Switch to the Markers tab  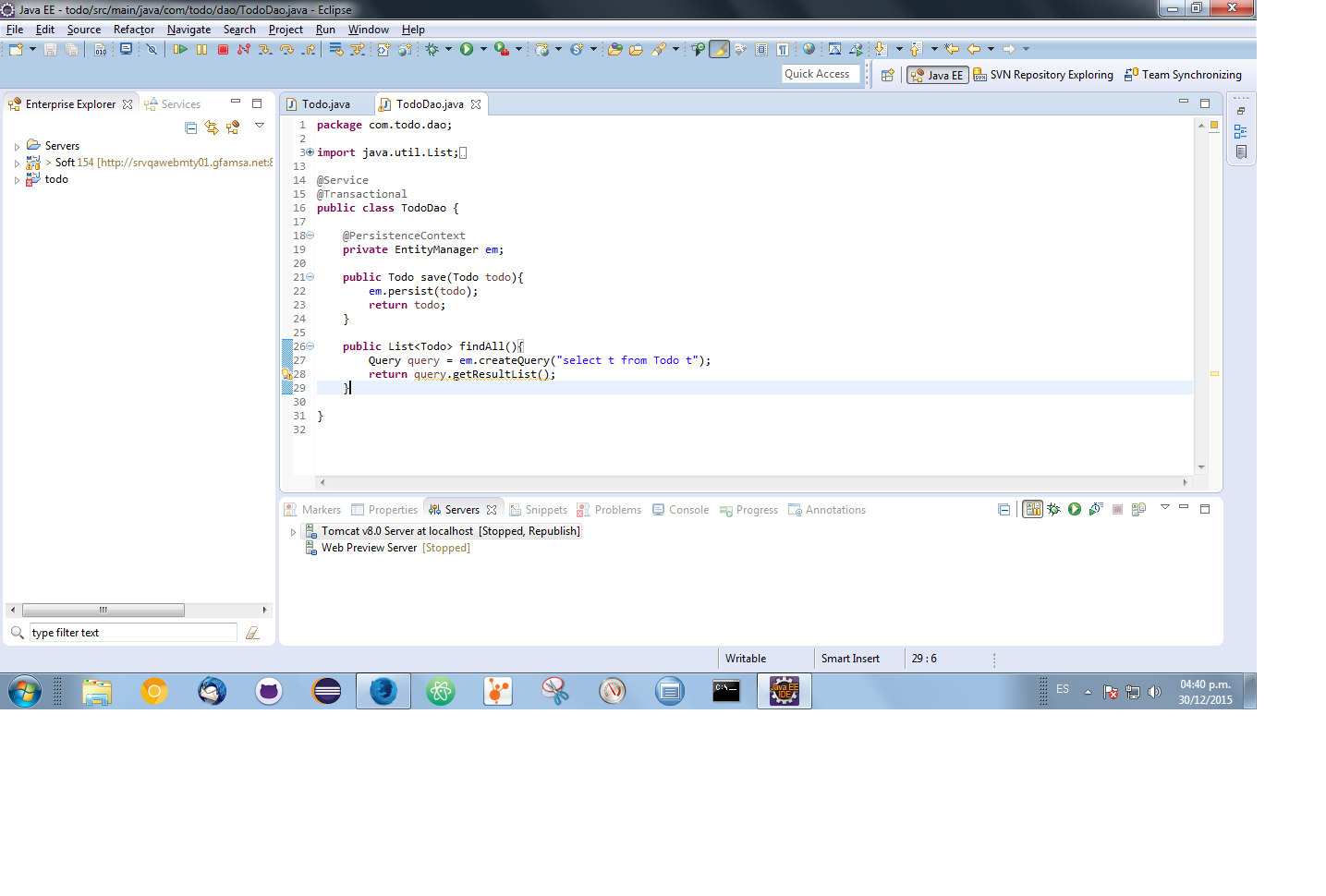(313, 510)
